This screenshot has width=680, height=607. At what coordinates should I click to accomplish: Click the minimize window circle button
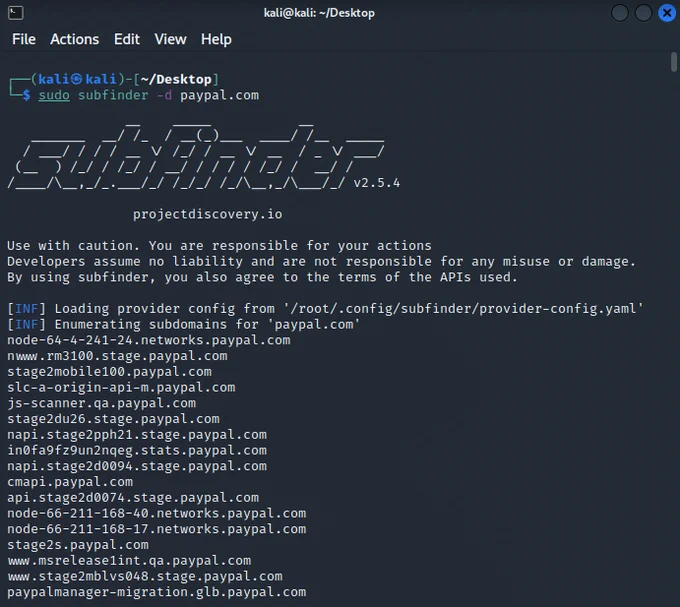(x=620, y=13)
